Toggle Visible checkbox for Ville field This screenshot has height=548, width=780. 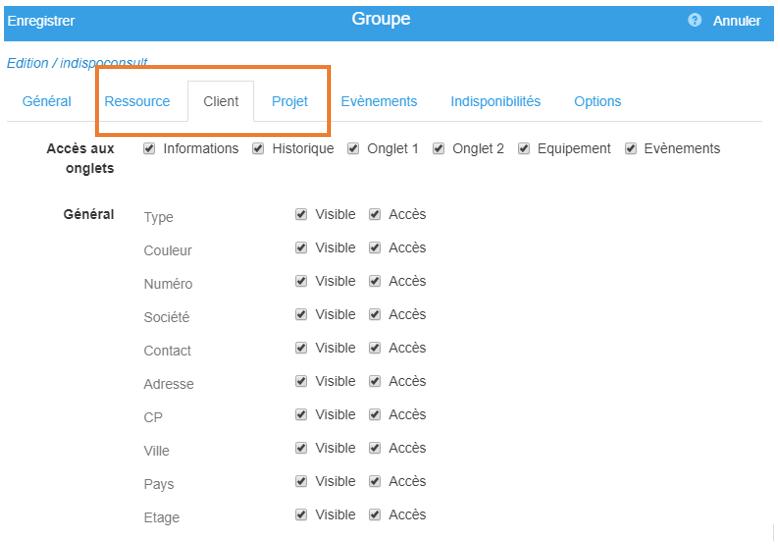click(x=300, y=448)
